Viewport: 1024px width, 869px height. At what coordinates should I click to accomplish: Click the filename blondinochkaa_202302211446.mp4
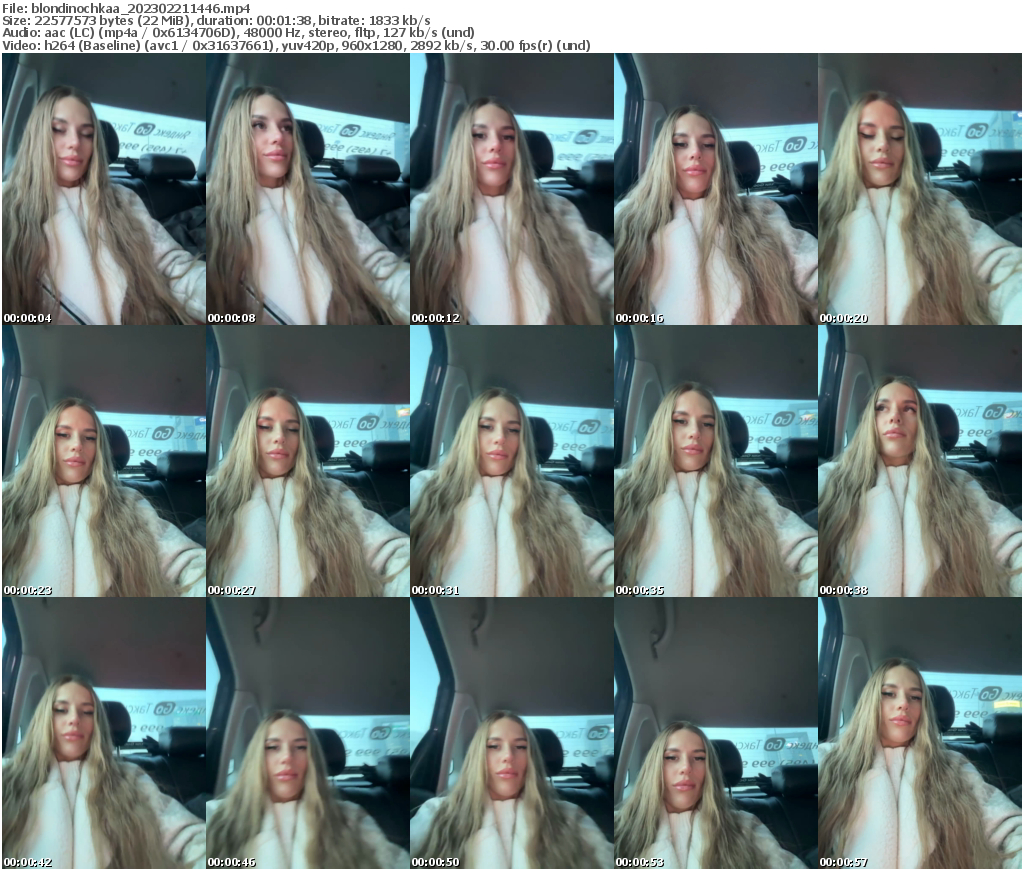pyautogui.click(x=125, y=8)
